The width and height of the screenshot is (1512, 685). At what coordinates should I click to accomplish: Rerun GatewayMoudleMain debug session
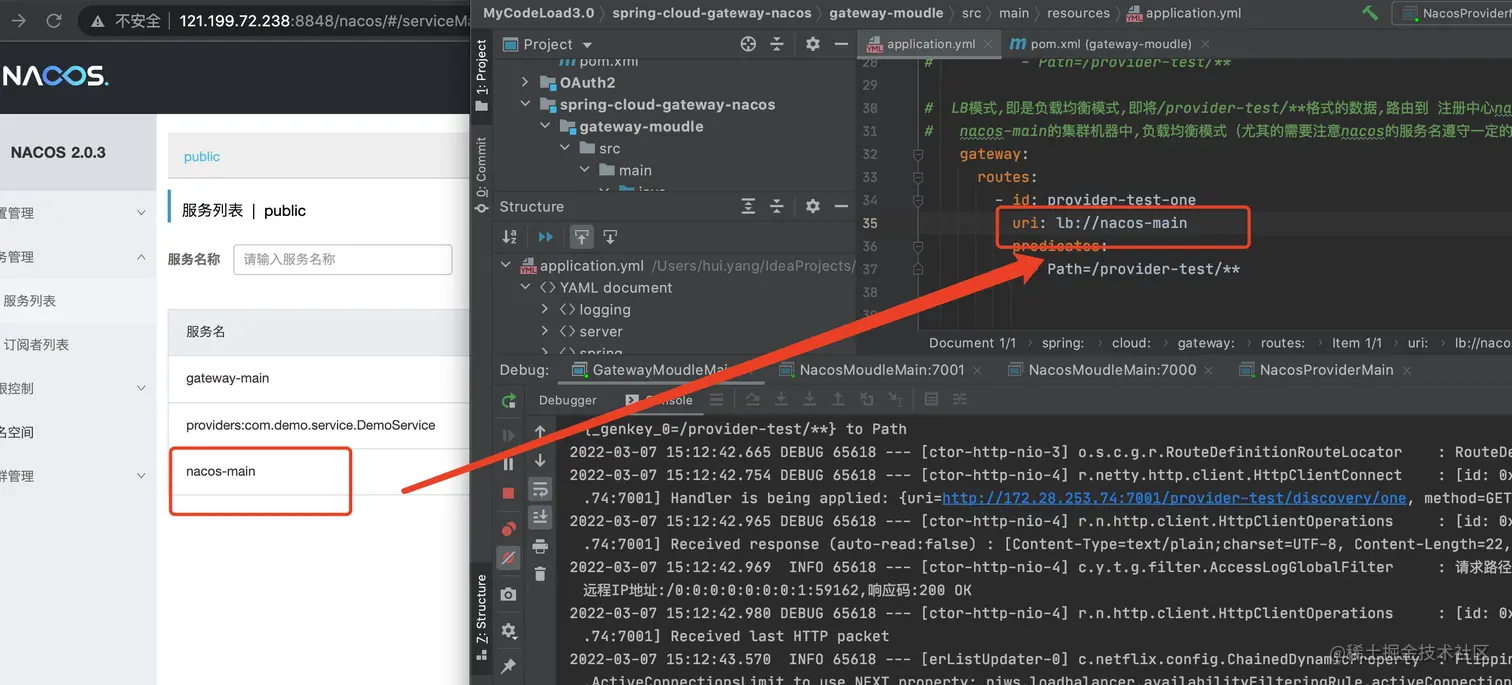(509, 400)
